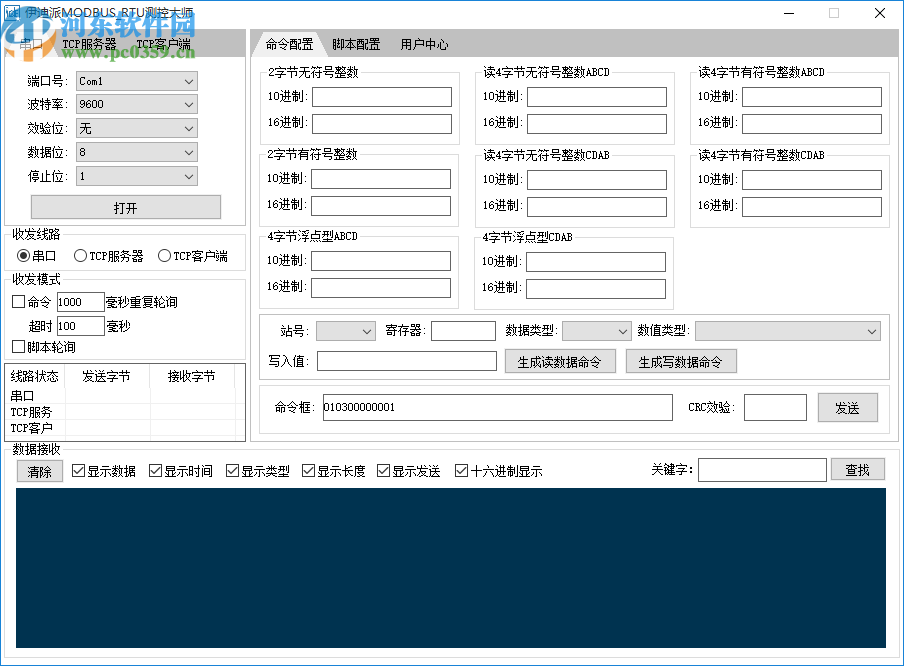Viewport: 904px width, 666px height.
Task: Select the TCP客户端 line option
Action: click(x=163, y=255)
